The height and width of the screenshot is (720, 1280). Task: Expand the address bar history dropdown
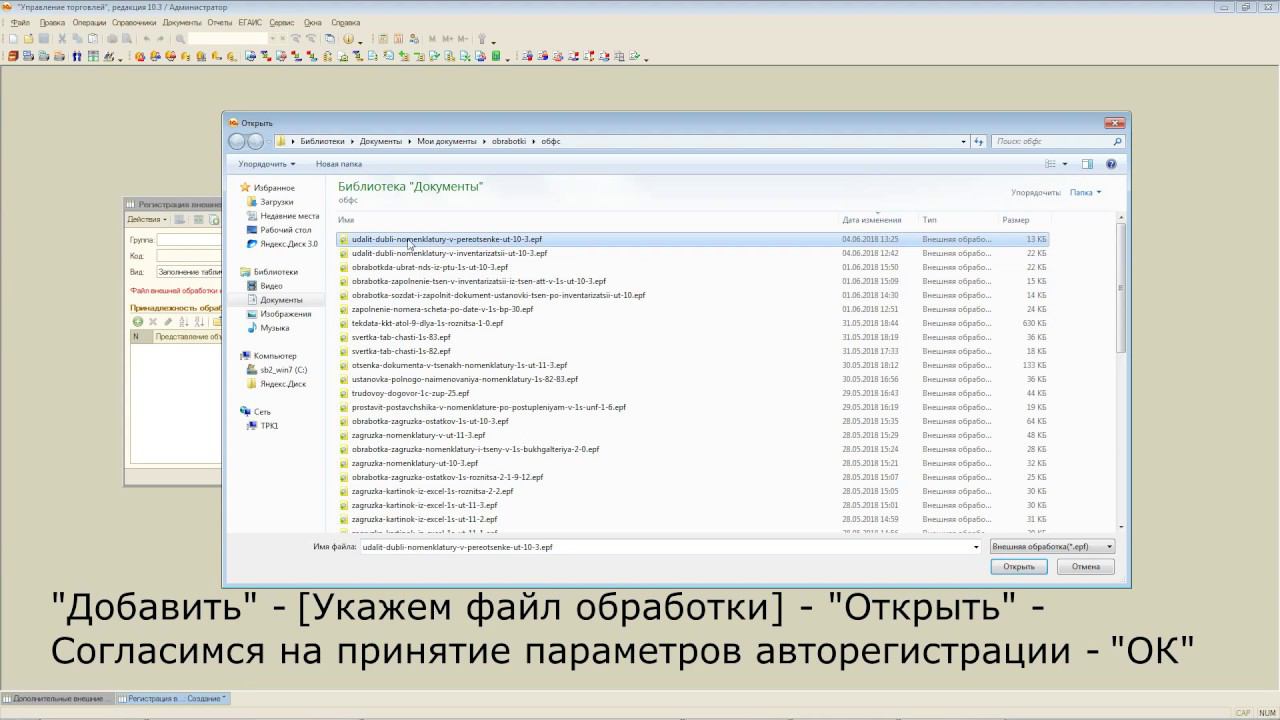[x=964, y=141]
